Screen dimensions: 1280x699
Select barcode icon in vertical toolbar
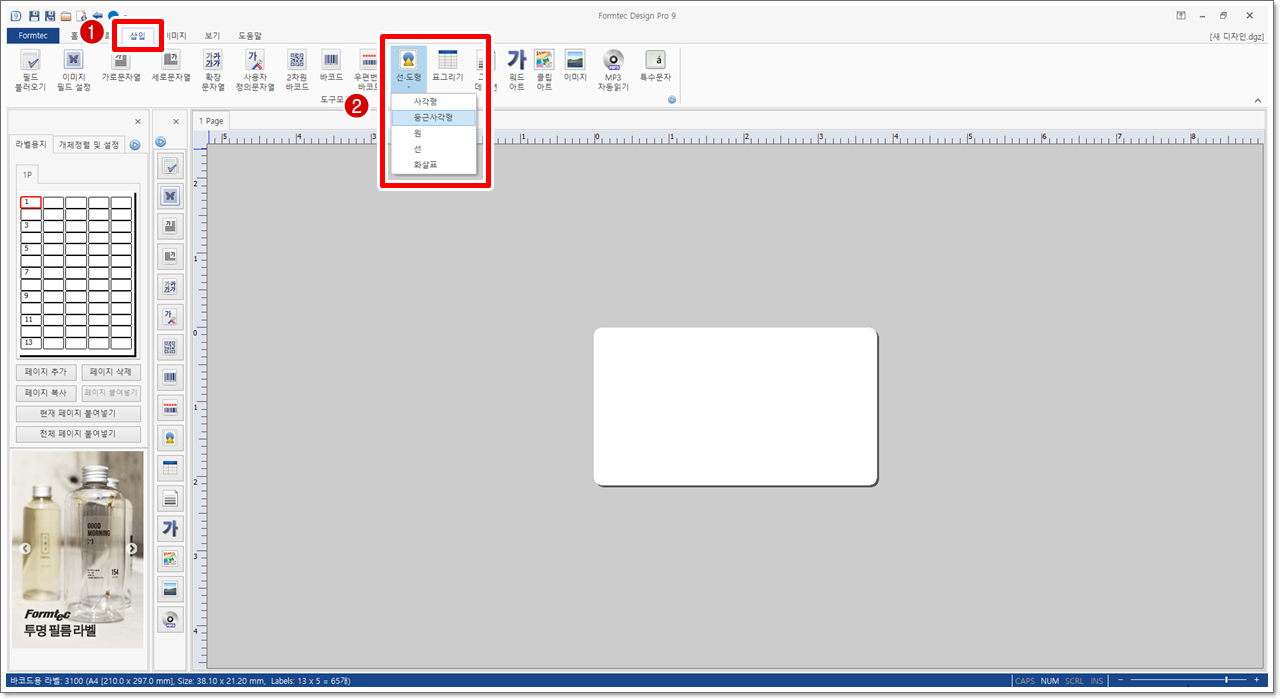[x=170, y=378]
